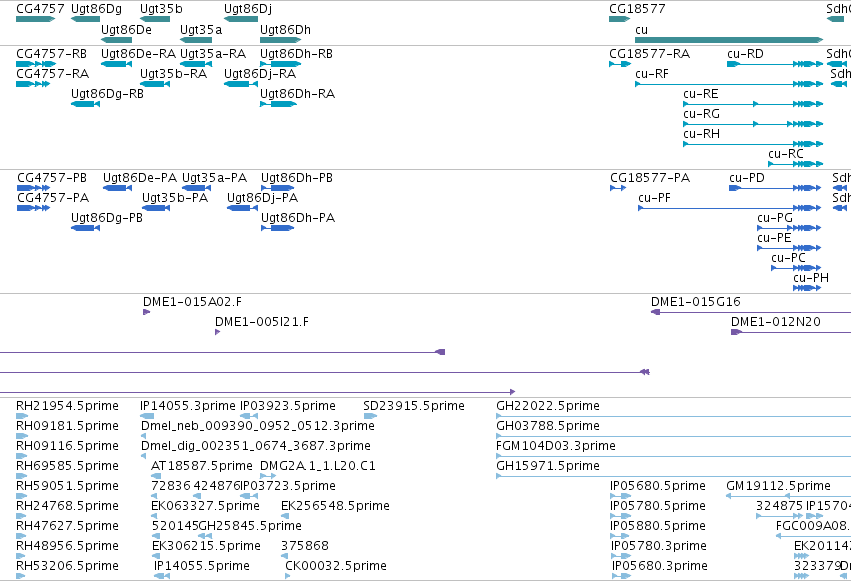This screenshot has width=851, height=581.
Task: Select the cu-PC protein label
Action: pos(789,258)
